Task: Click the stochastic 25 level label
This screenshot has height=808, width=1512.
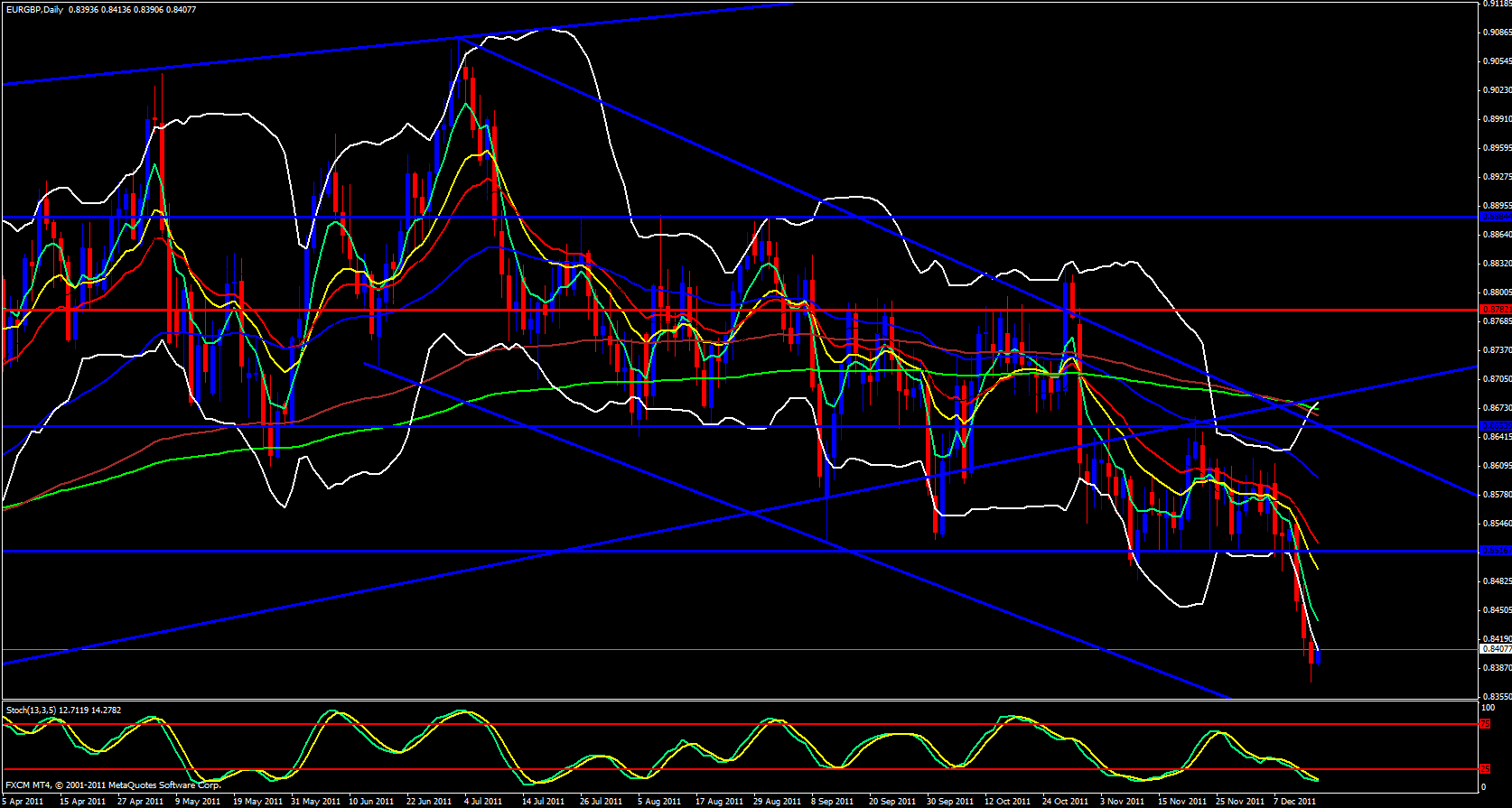Action: tap(1485, 769)
